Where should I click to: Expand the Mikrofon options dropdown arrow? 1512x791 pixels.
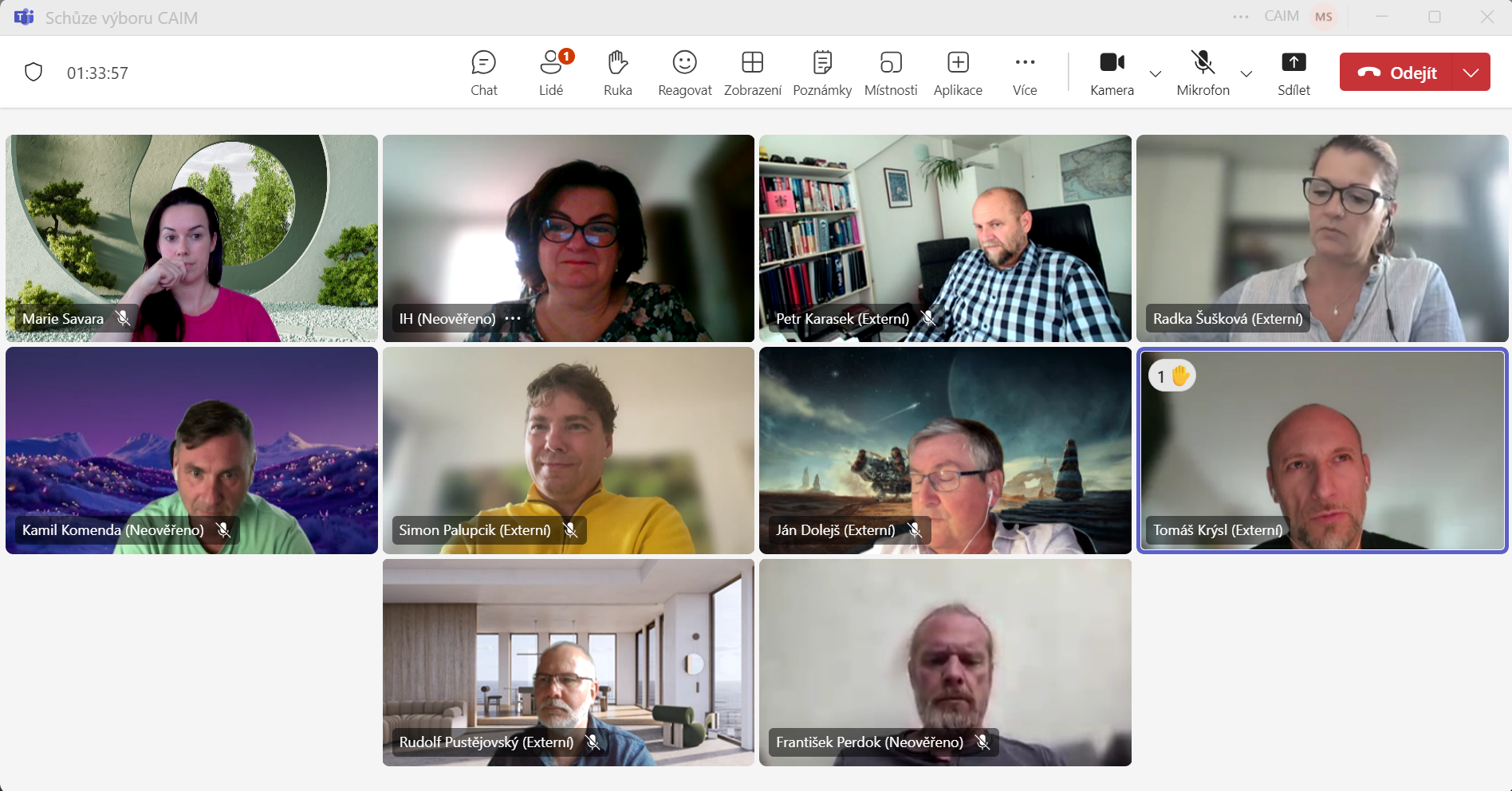tap(1246, 73)
